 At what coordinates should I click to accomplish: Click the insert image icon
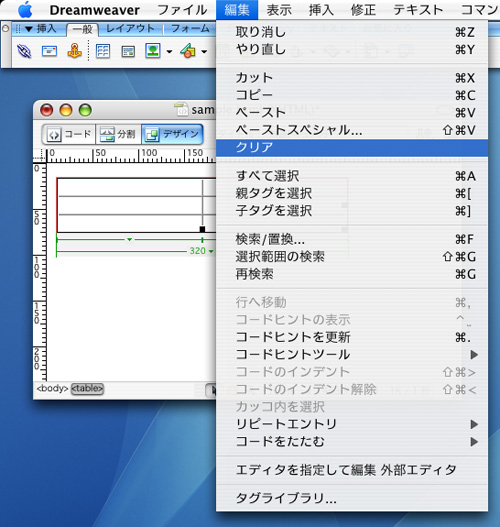click(x=153, y=51)
